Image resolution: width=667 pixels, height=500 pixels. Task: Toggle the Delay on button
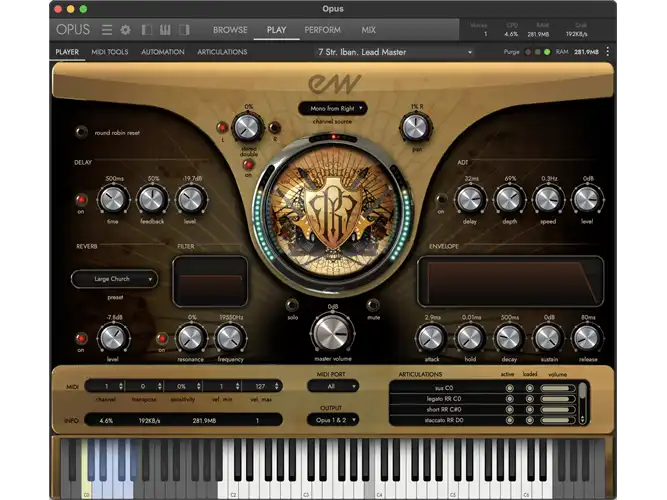pos(81,199)
